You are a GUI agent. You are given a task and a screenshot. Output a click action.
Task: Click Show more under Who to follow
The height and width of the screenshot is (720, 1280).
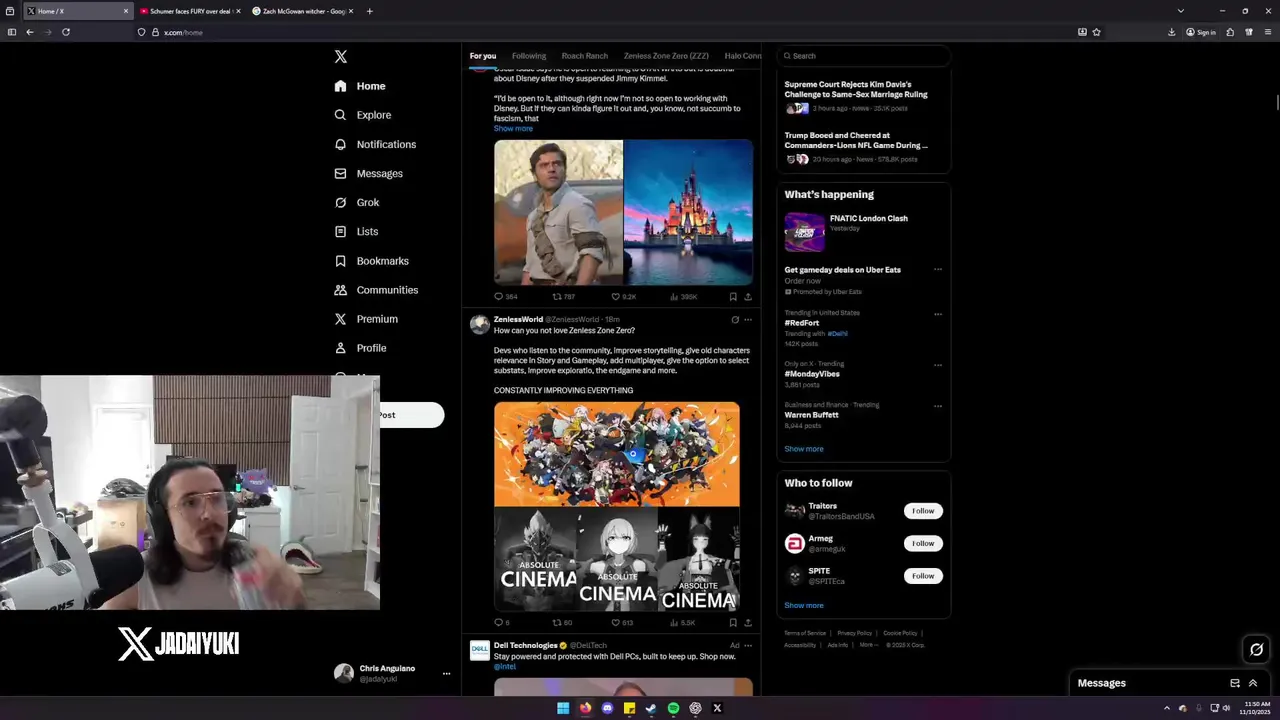[x=804, y=605]
